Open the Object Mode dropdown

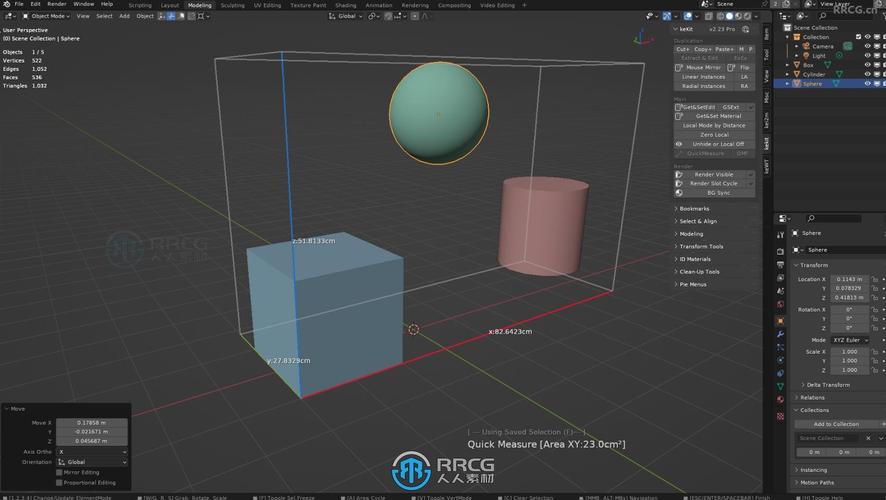coord(46,16)
